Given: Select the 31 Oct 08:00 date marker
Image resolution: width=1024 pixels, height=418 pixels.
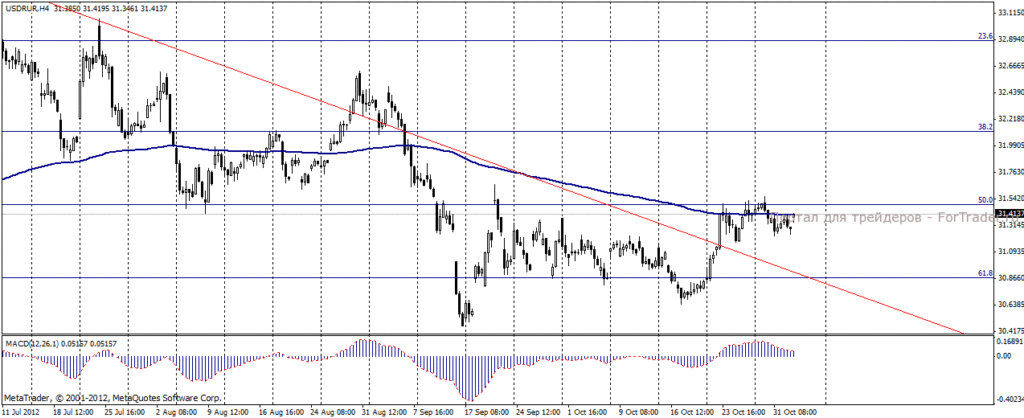Looking at the screenshot, I should [795, 413].
